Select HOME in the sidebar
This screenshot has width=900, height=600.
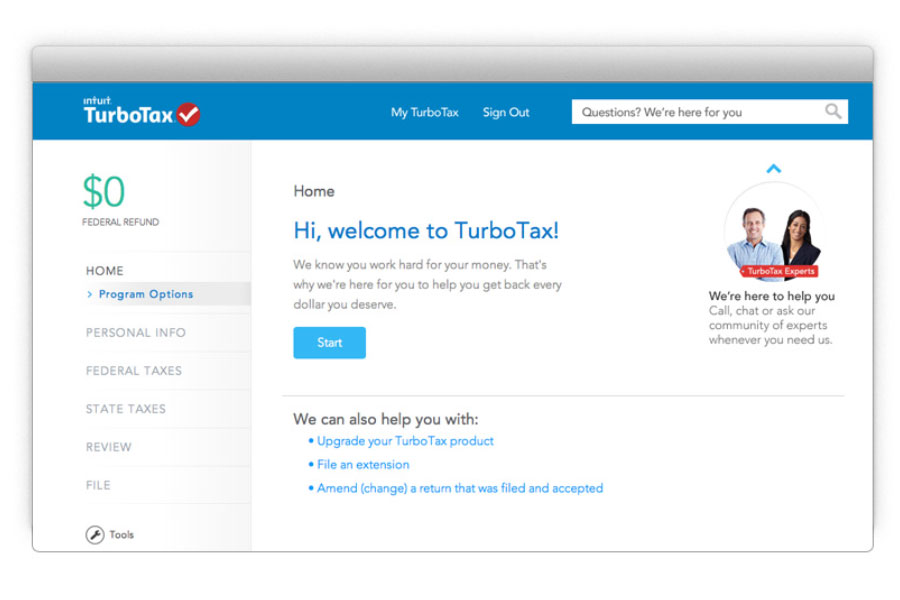(x=104, y=270)
